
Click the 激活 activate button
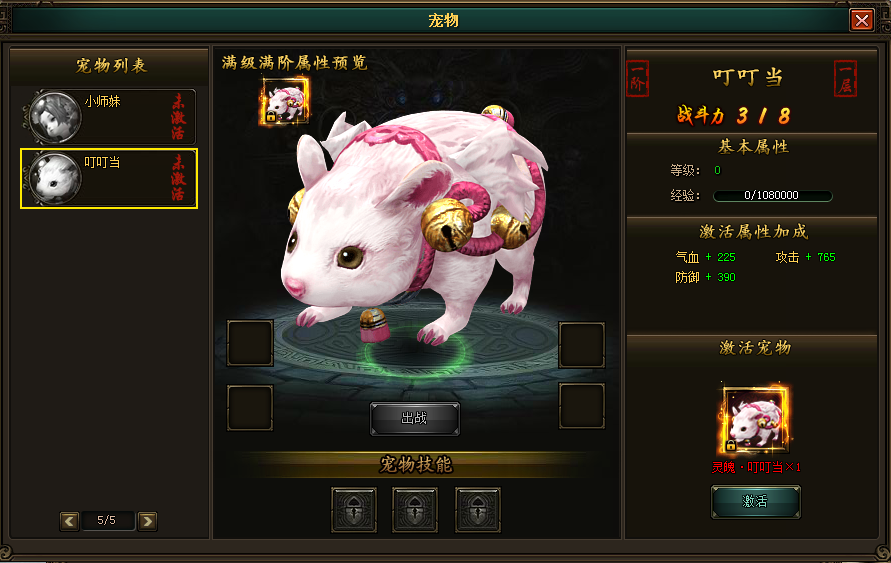pos(755,502)
